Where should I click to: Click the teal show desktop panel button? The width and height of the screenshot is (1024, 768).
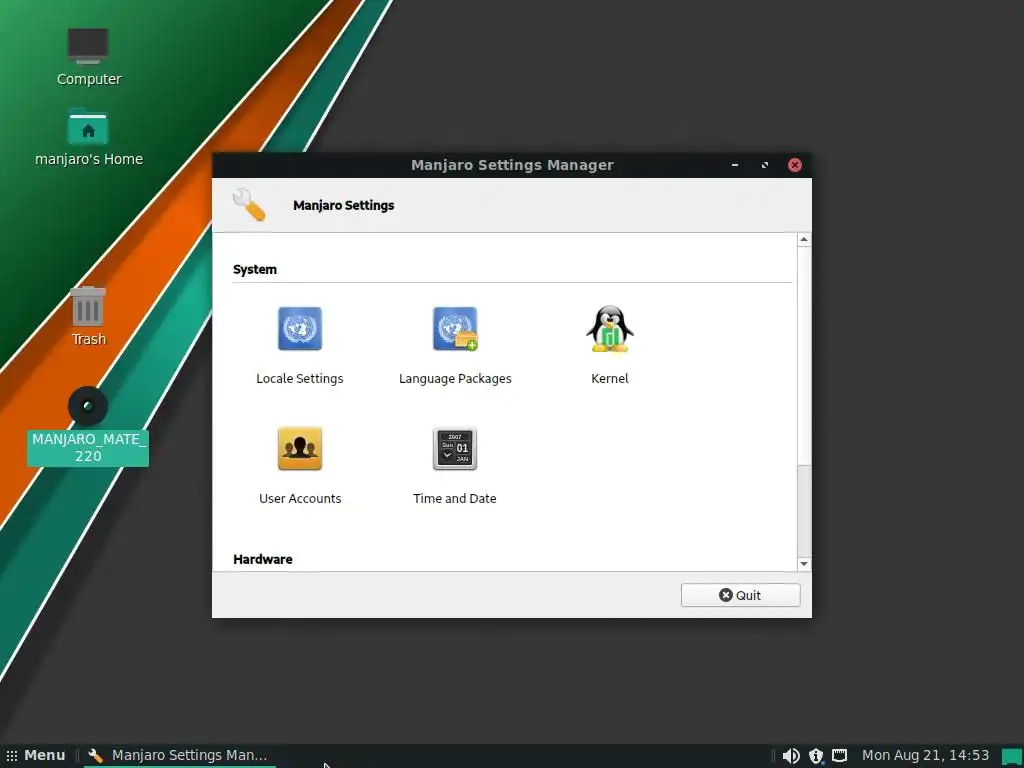click(1012, 756)
